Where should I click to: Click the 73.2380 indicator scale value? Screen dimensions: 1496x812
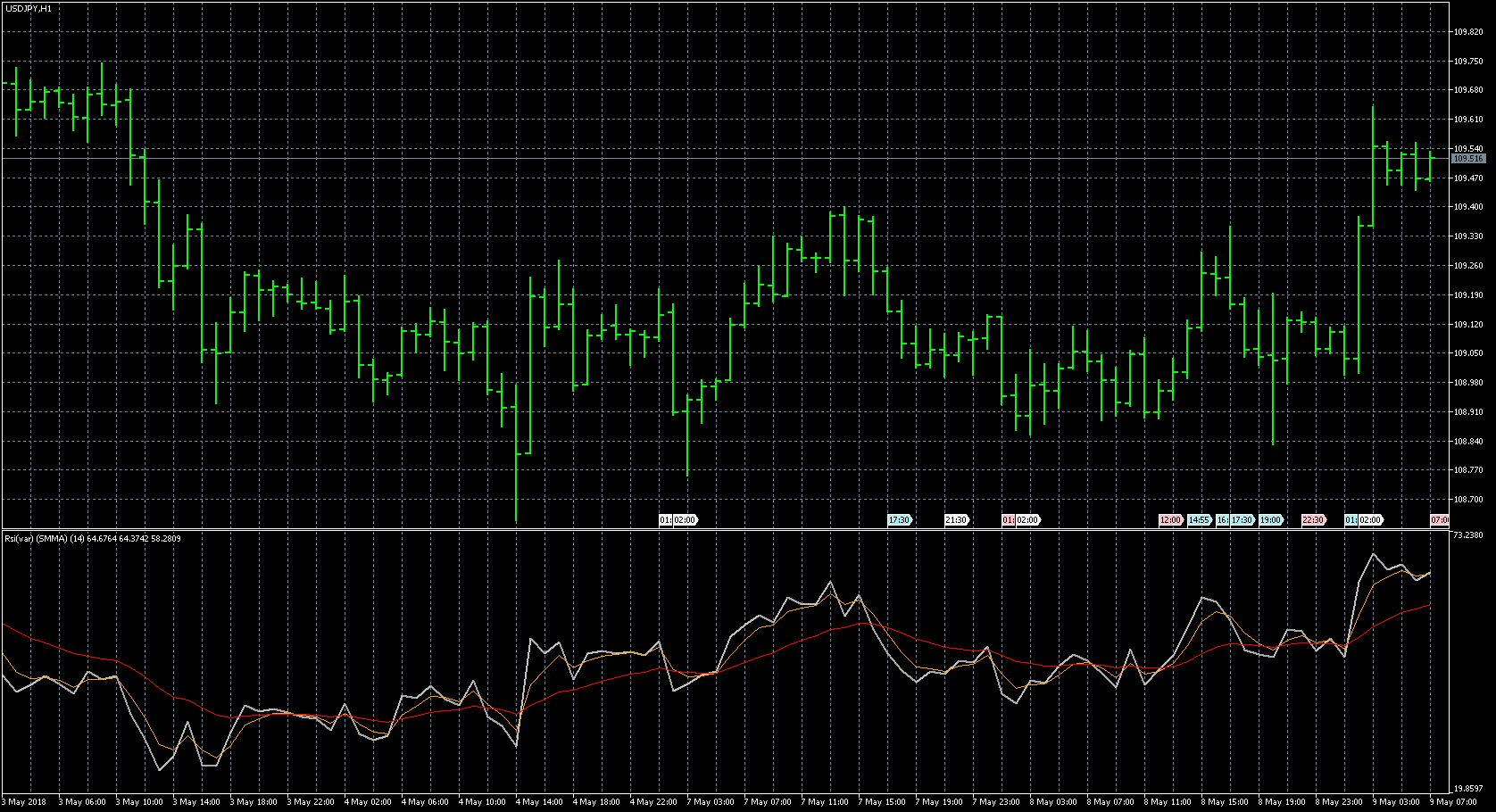[x=1469, y=535]
